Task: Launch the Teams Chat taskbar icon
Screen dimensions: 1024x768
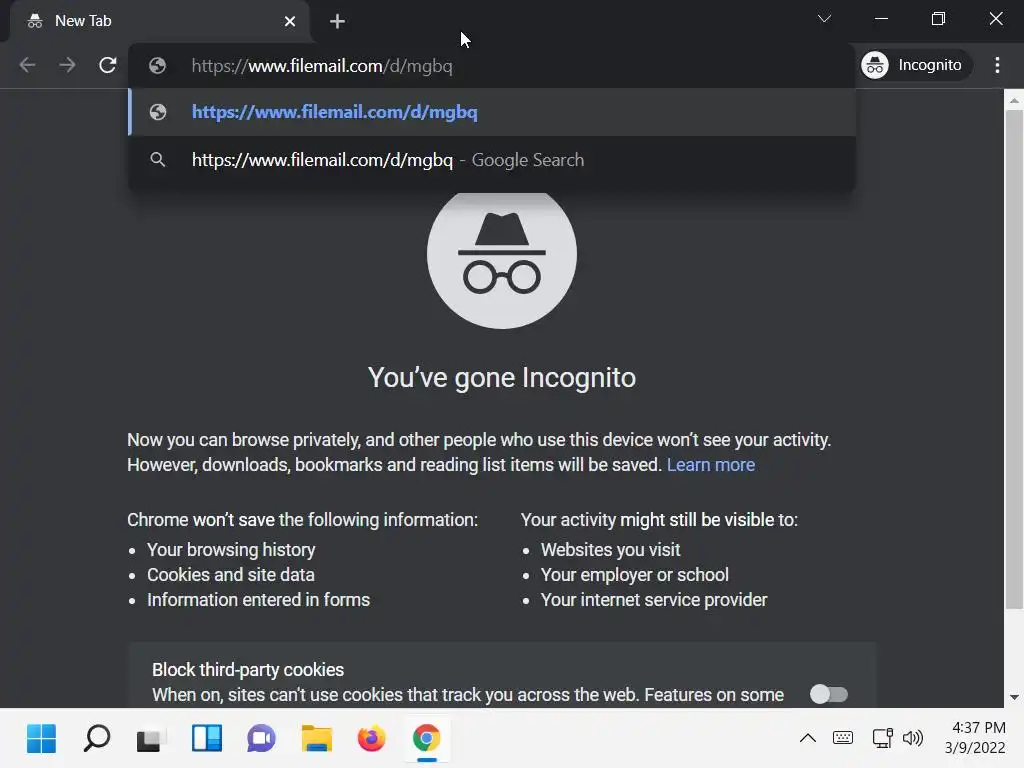Action: [261, 739]
